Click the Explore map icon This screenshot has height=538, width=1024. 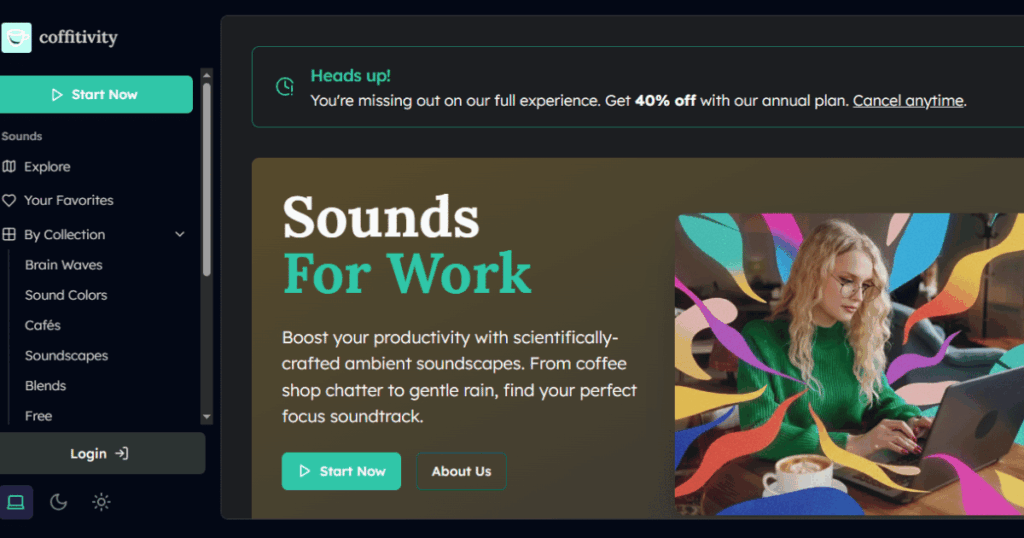point(9,167)
